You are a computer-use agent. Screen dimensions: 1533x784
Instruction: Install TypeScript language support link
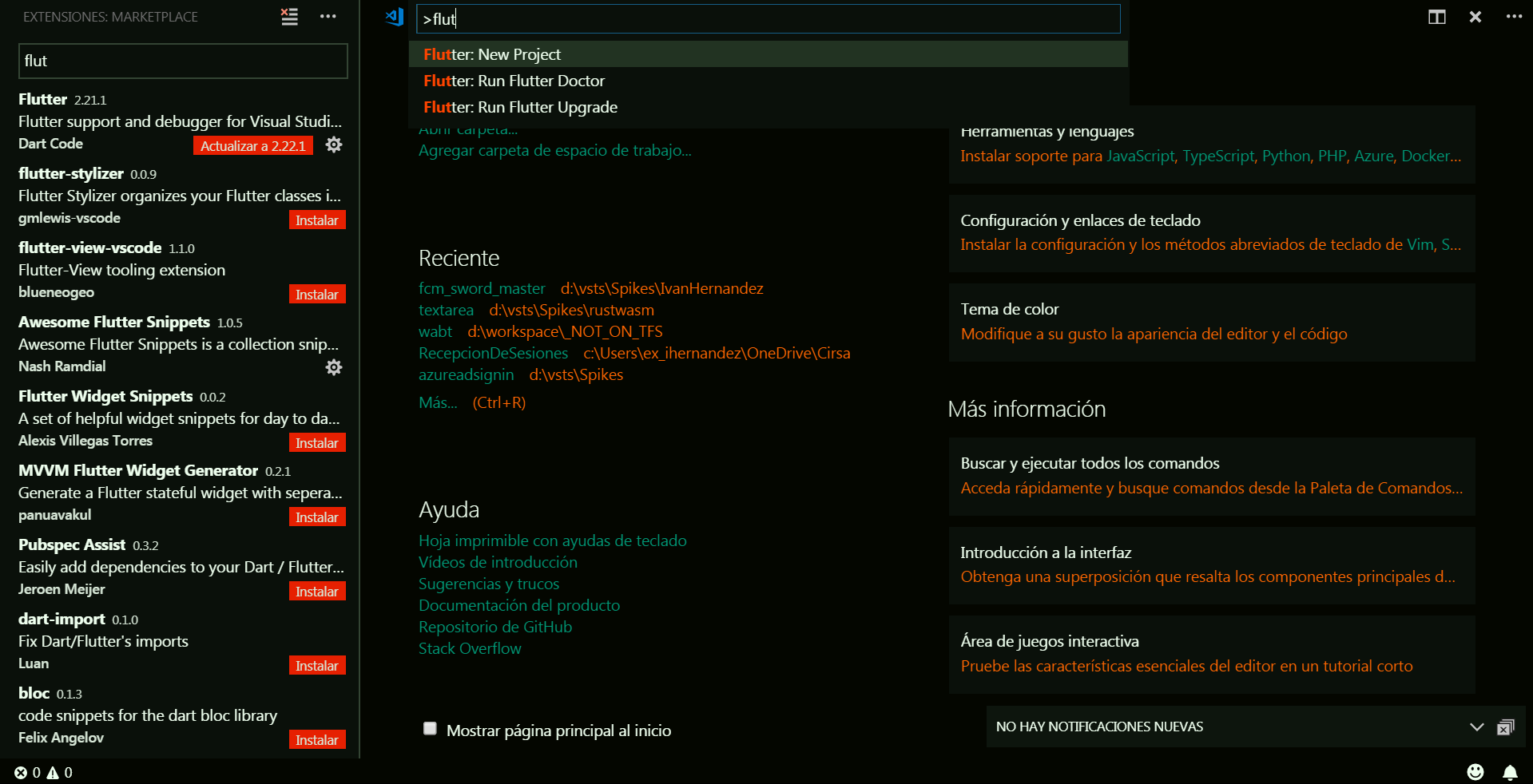click(1218, 156)
